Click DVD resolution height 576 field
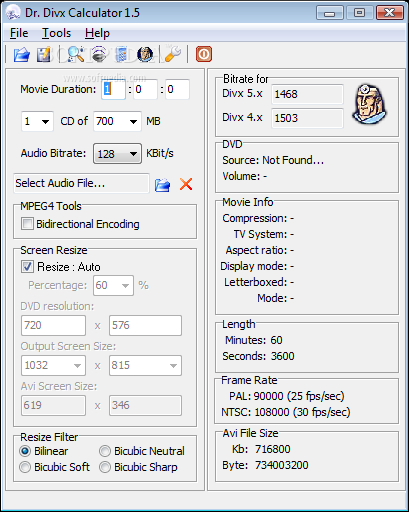 pos(145,325)
